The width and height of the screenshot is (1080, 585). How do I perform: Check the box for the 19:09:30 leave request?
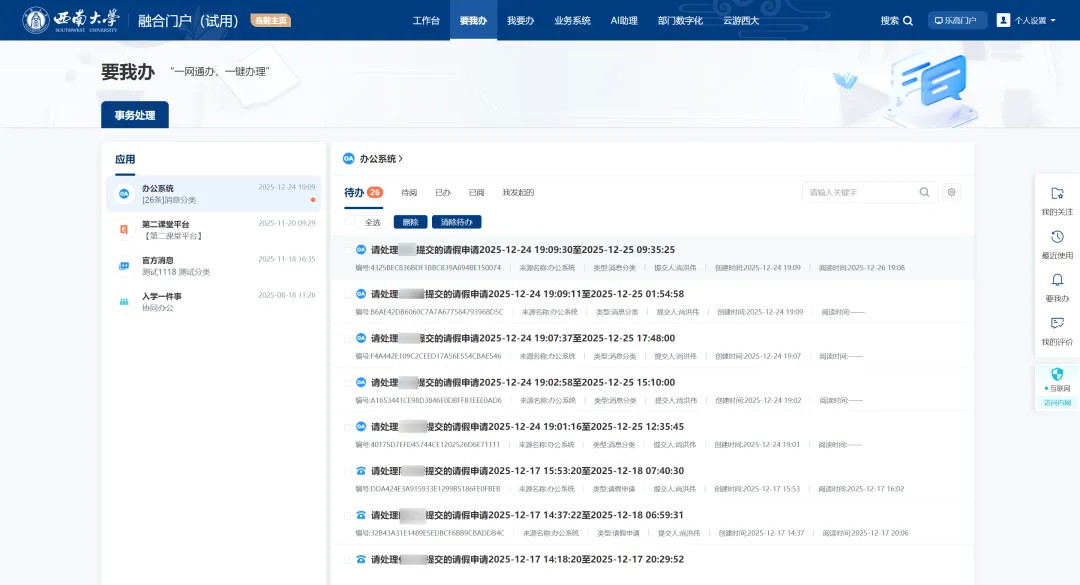tap(349, 250)
